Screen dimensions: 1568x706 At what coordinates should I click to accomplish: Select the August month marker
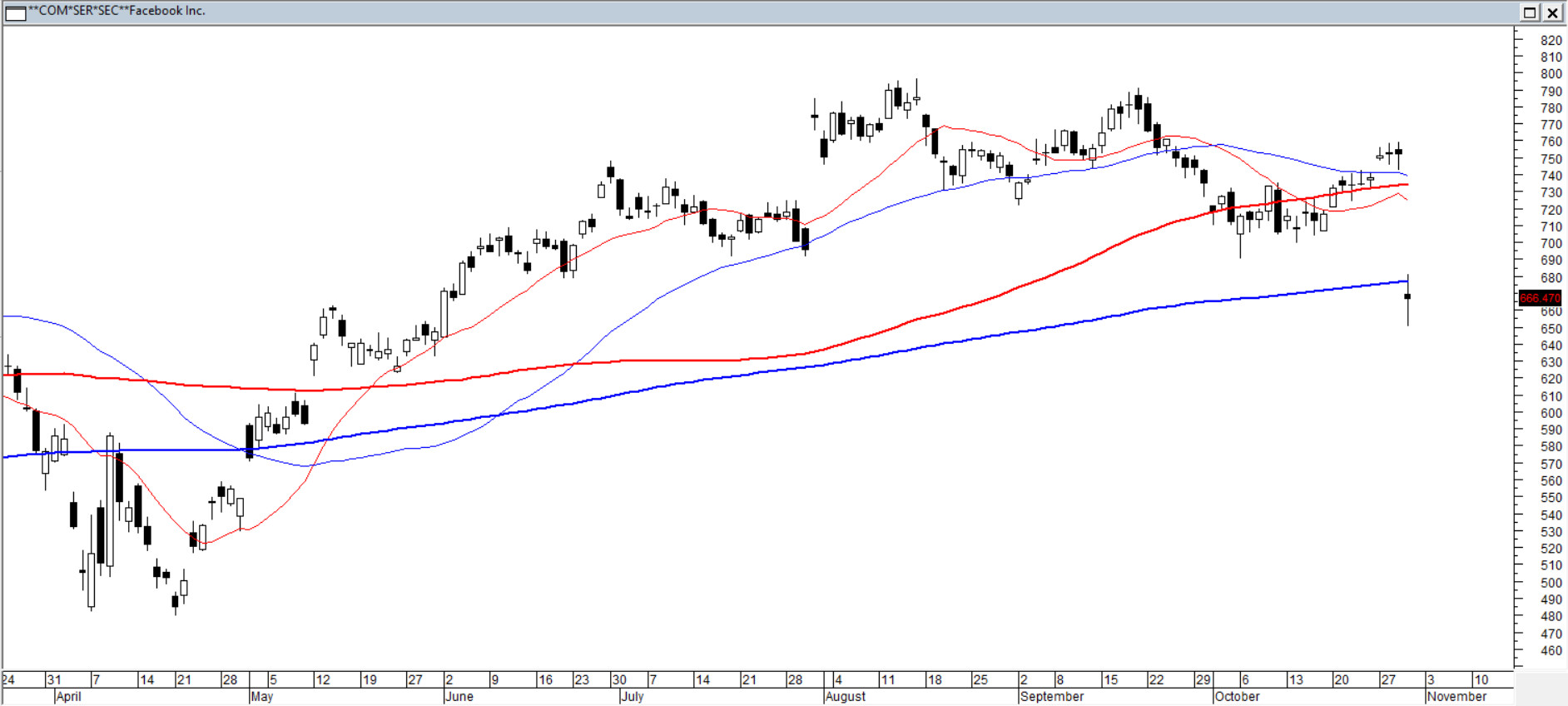846,697
